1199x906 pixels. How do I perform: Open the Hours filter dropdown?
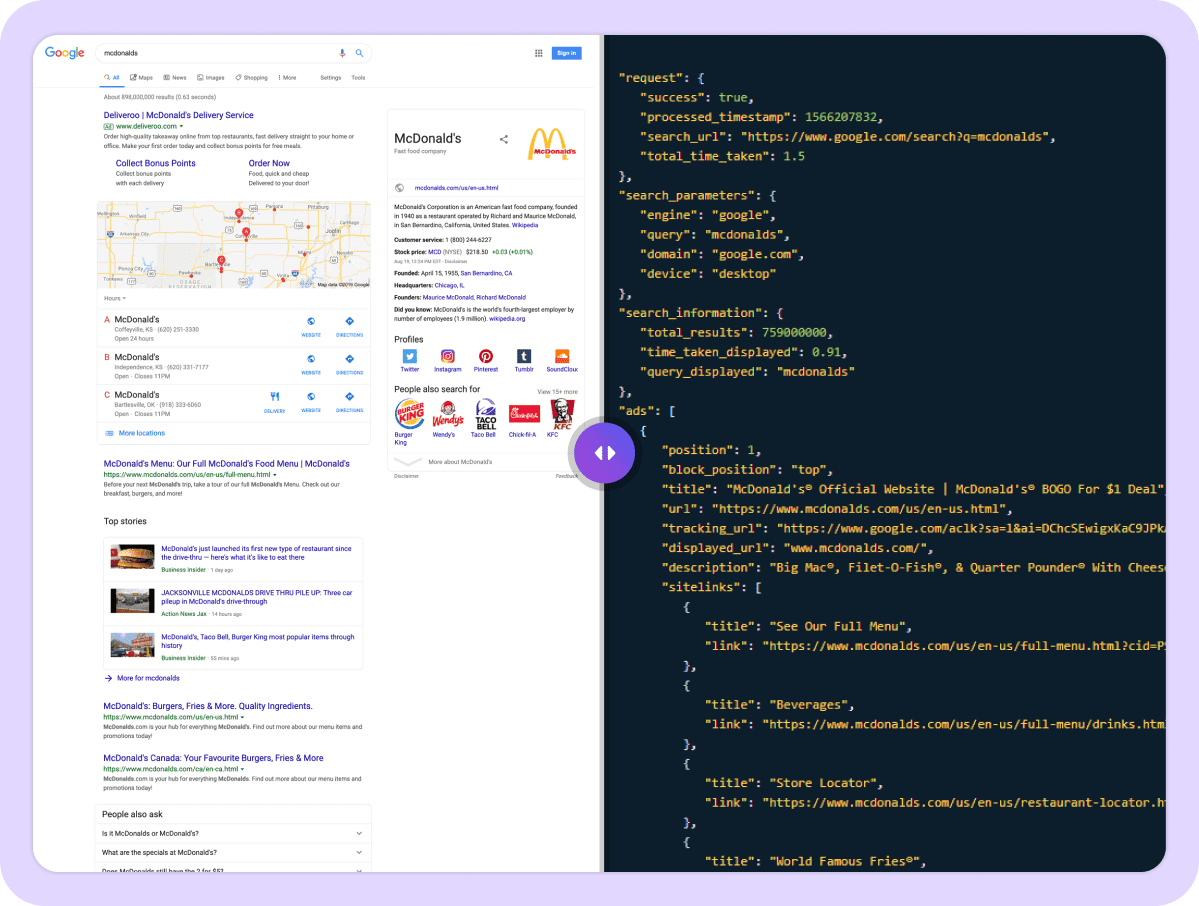point(115,298)
